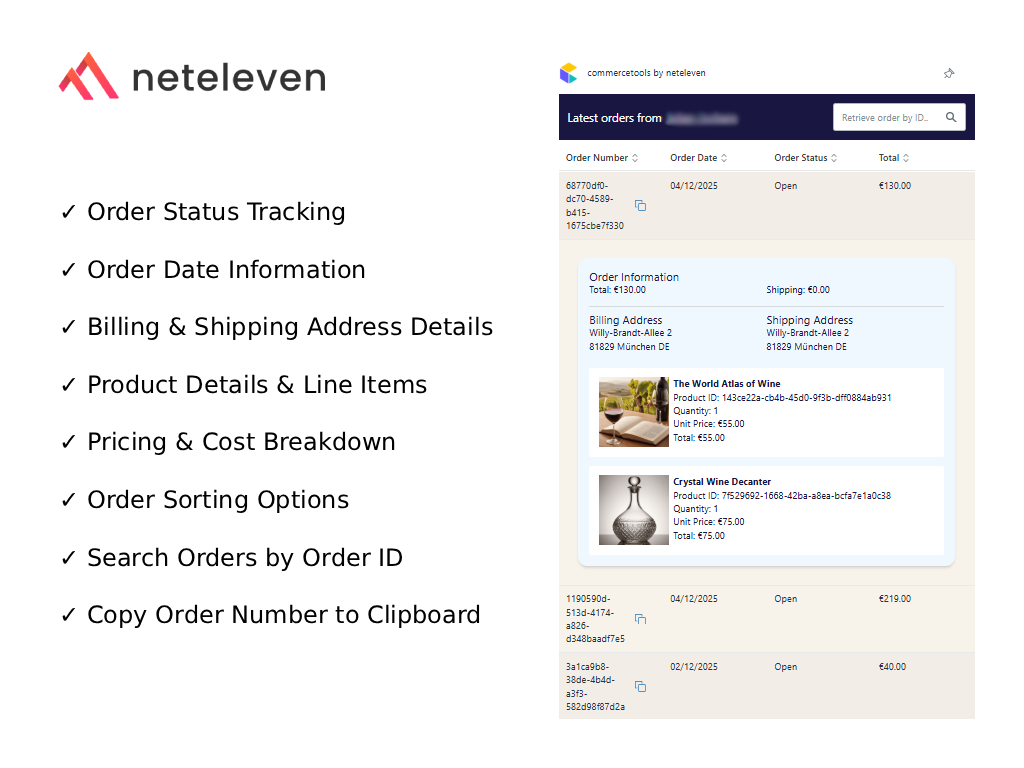Copy order number 68770df0 to clipboard
The width and height of the screenshot is (1024, 768).
(x=640, y=204)
